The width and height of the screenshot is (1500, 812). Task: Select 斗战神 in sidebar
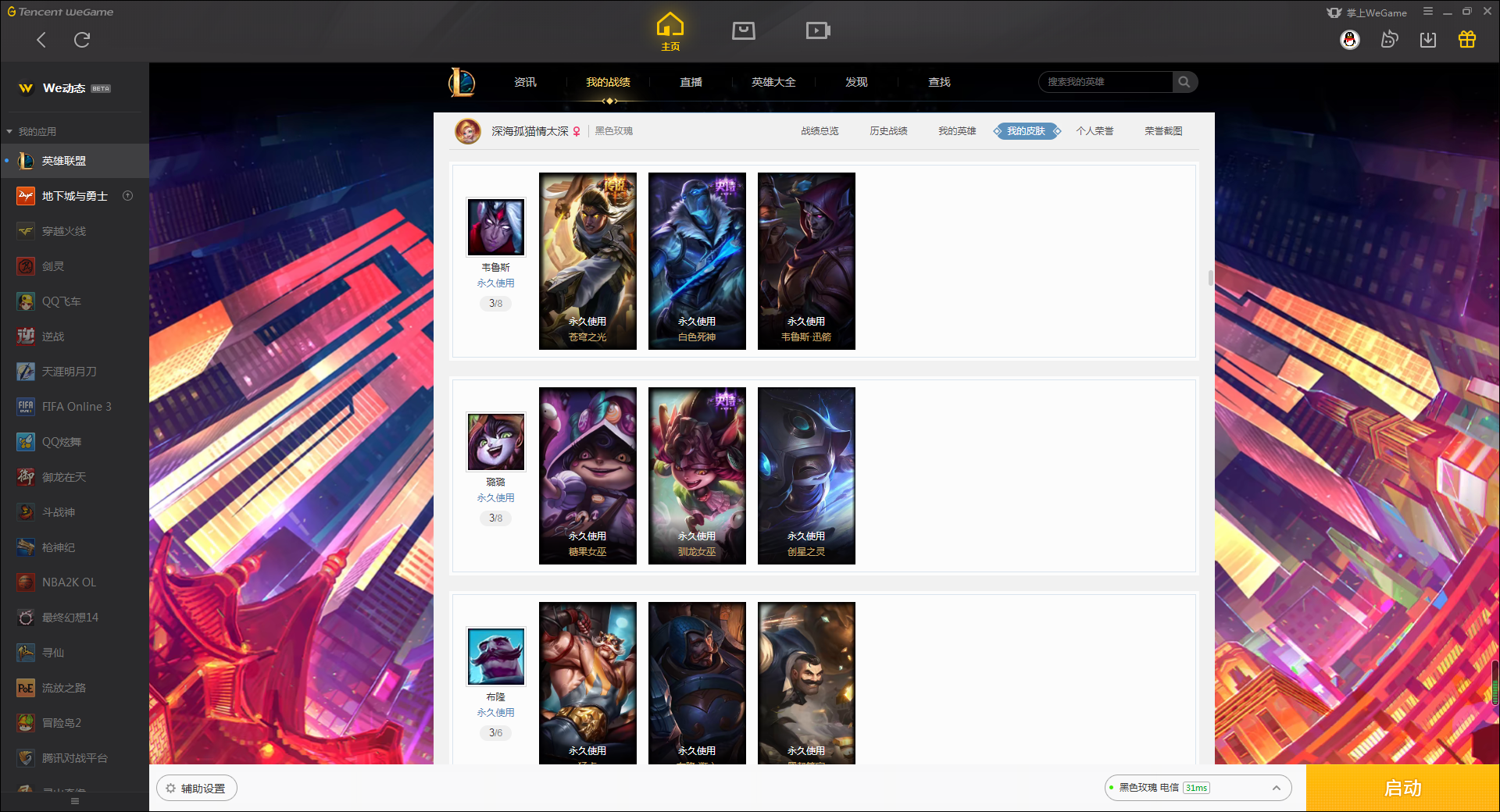pyautogui.click(x=74, y=512)
